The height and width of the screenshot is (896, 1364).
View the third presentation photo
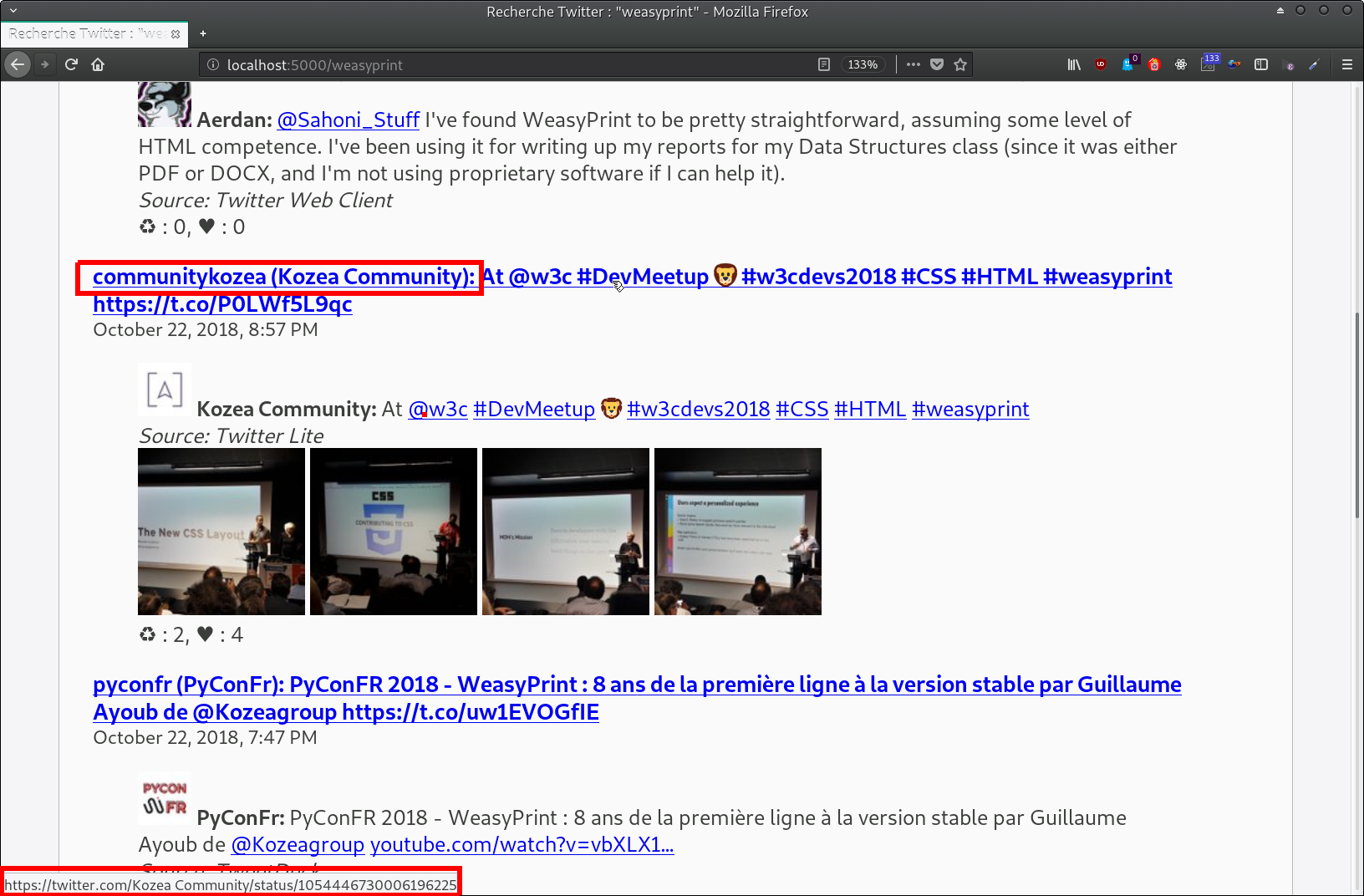click(566, 532)
